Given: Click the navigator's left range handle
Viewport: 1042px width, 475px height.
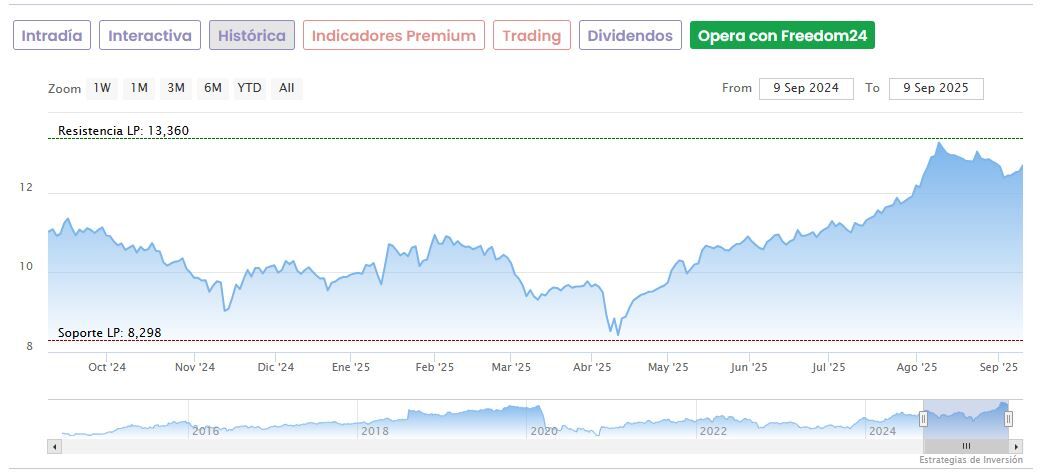Looking at the screenshot, I should 923,419.
